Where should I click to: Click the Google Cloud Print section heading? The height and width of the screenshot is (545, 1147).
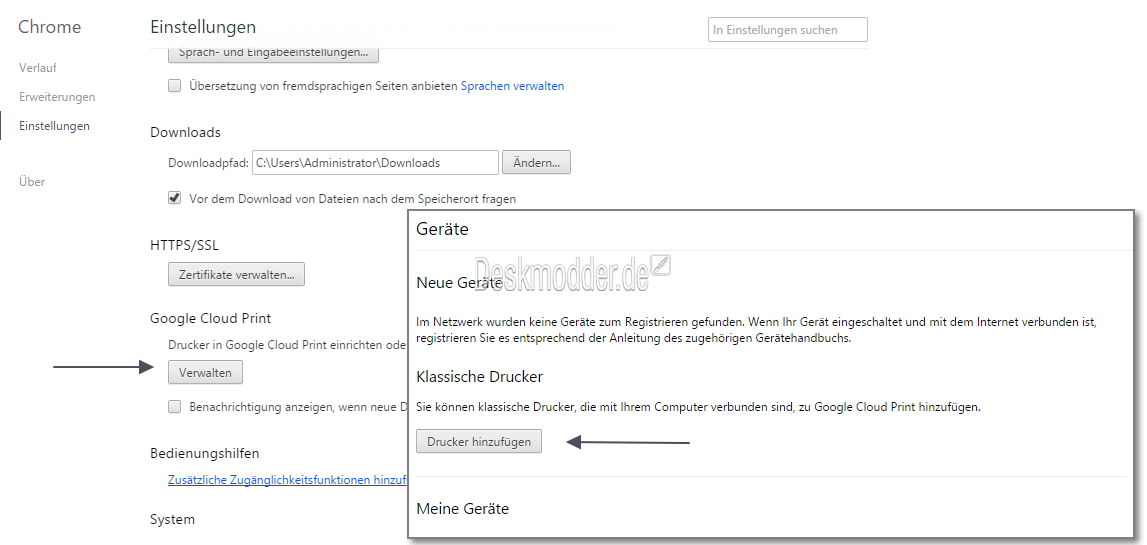pyautogui.click(x=211, y=318)
